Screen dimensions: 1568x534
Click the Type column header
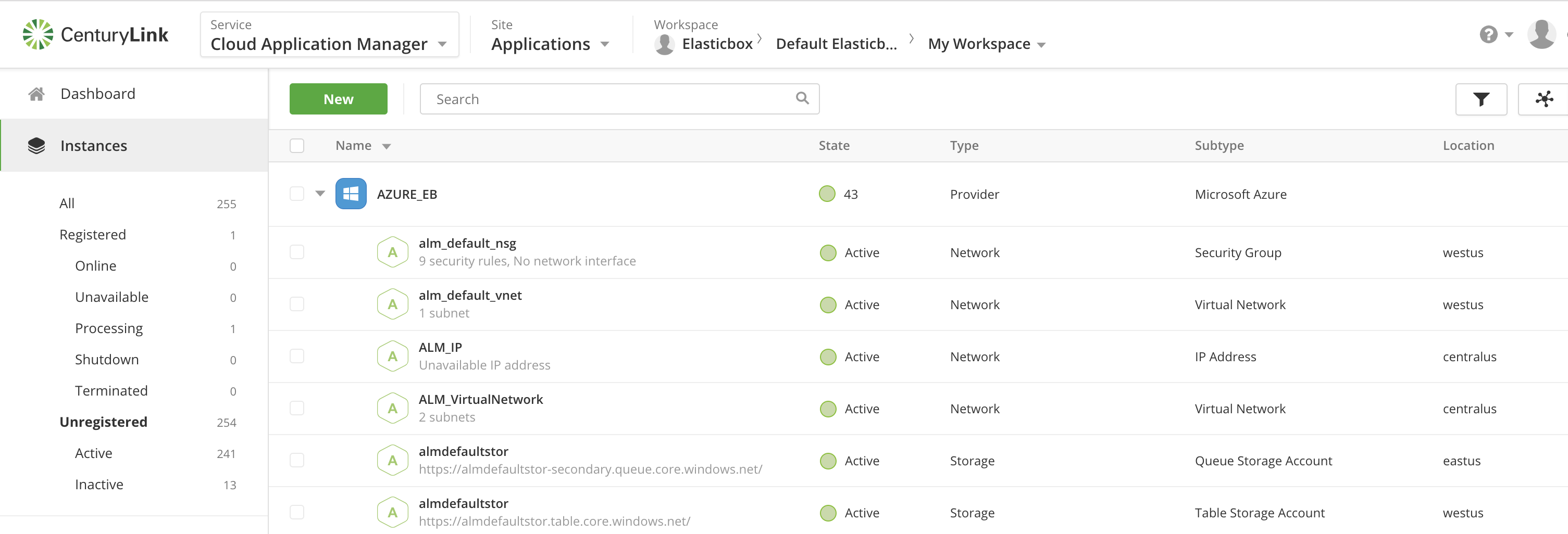(x=964, y=146)
